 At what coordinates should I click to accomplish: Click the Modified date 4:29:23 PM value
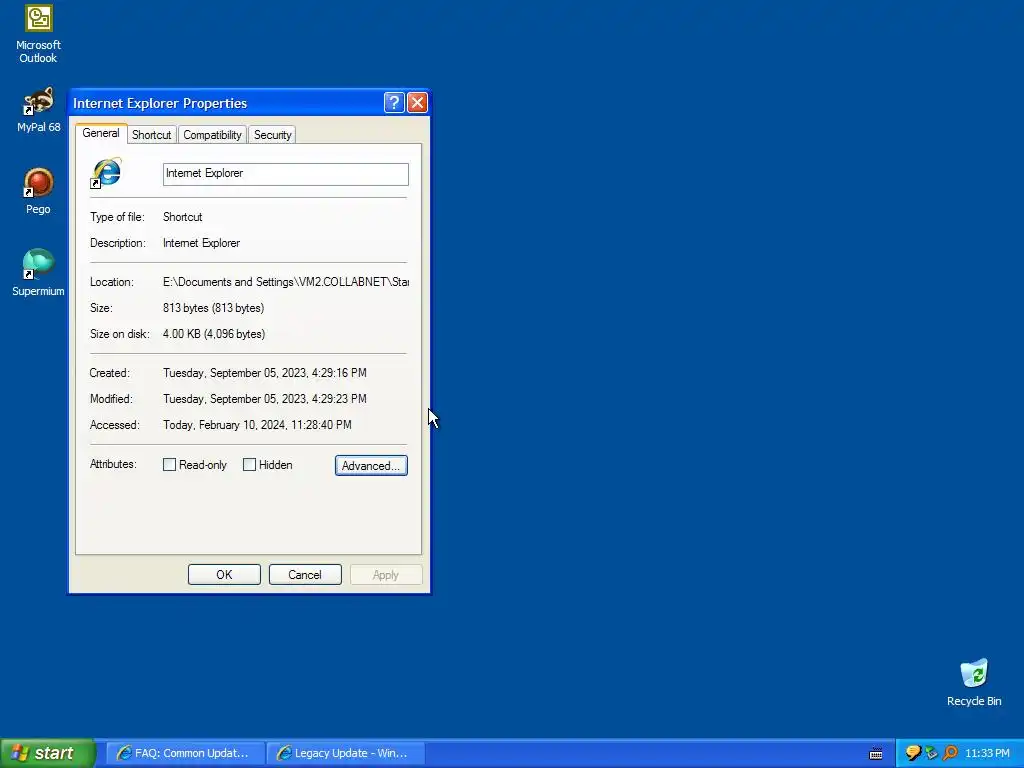pyautogui.click(x=264, y=399)
